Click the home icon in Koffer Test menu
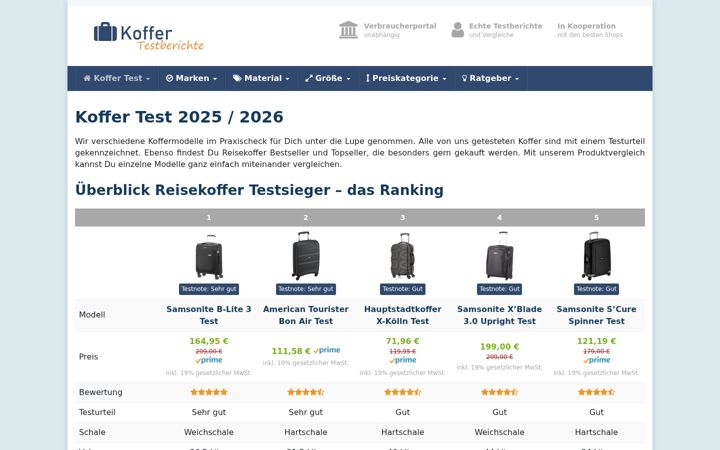Image resolution: width=720 pixels, height=450 pixels. coord(87,78)
